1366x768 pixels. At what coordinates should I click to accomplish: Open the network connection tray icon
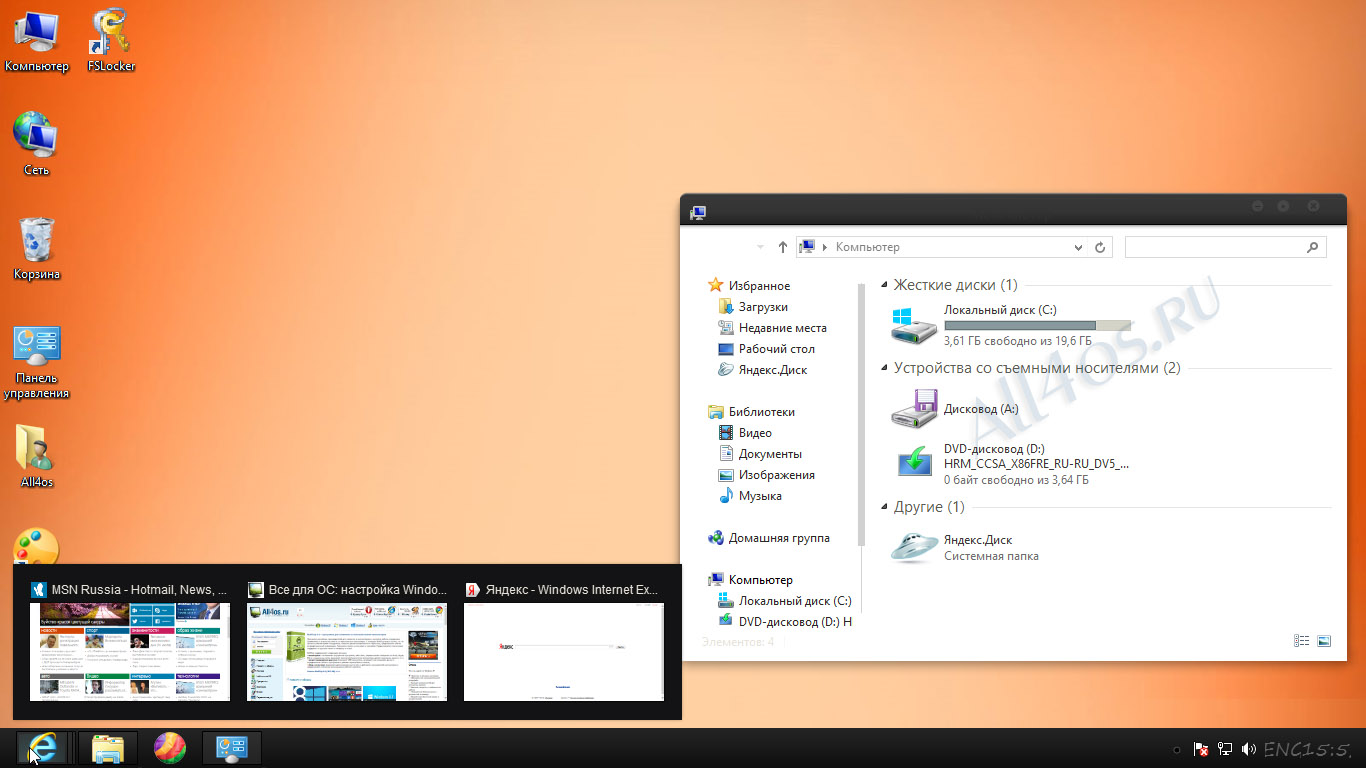[x=1225, y=749]
